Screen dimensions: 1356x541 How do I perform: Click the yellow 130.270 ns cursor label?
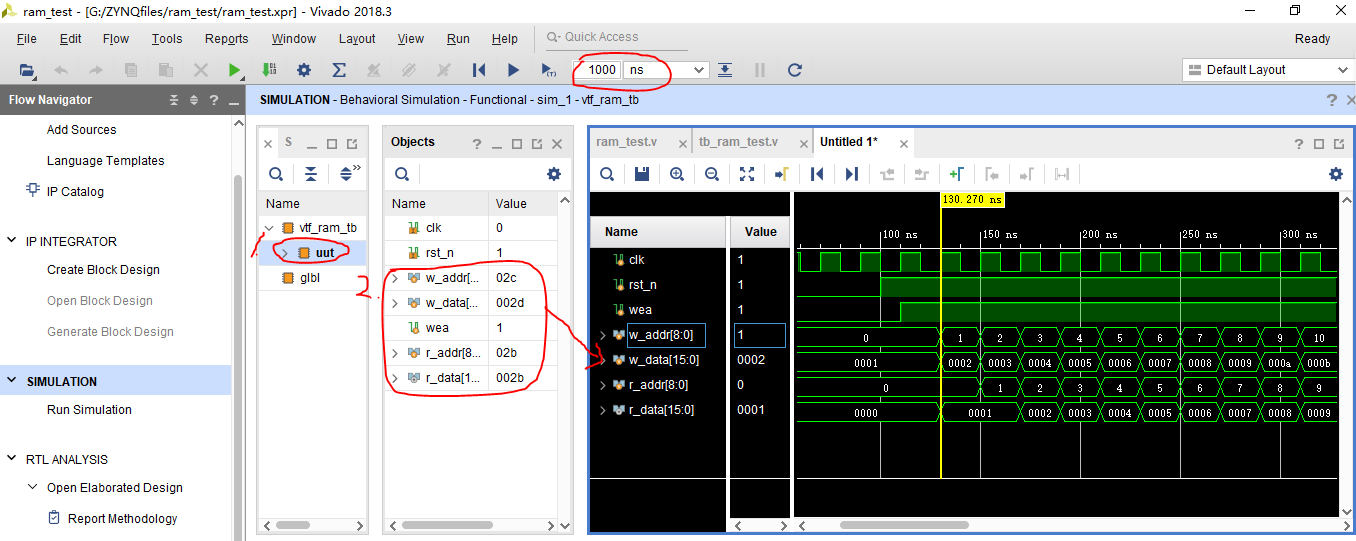point(973,200)
